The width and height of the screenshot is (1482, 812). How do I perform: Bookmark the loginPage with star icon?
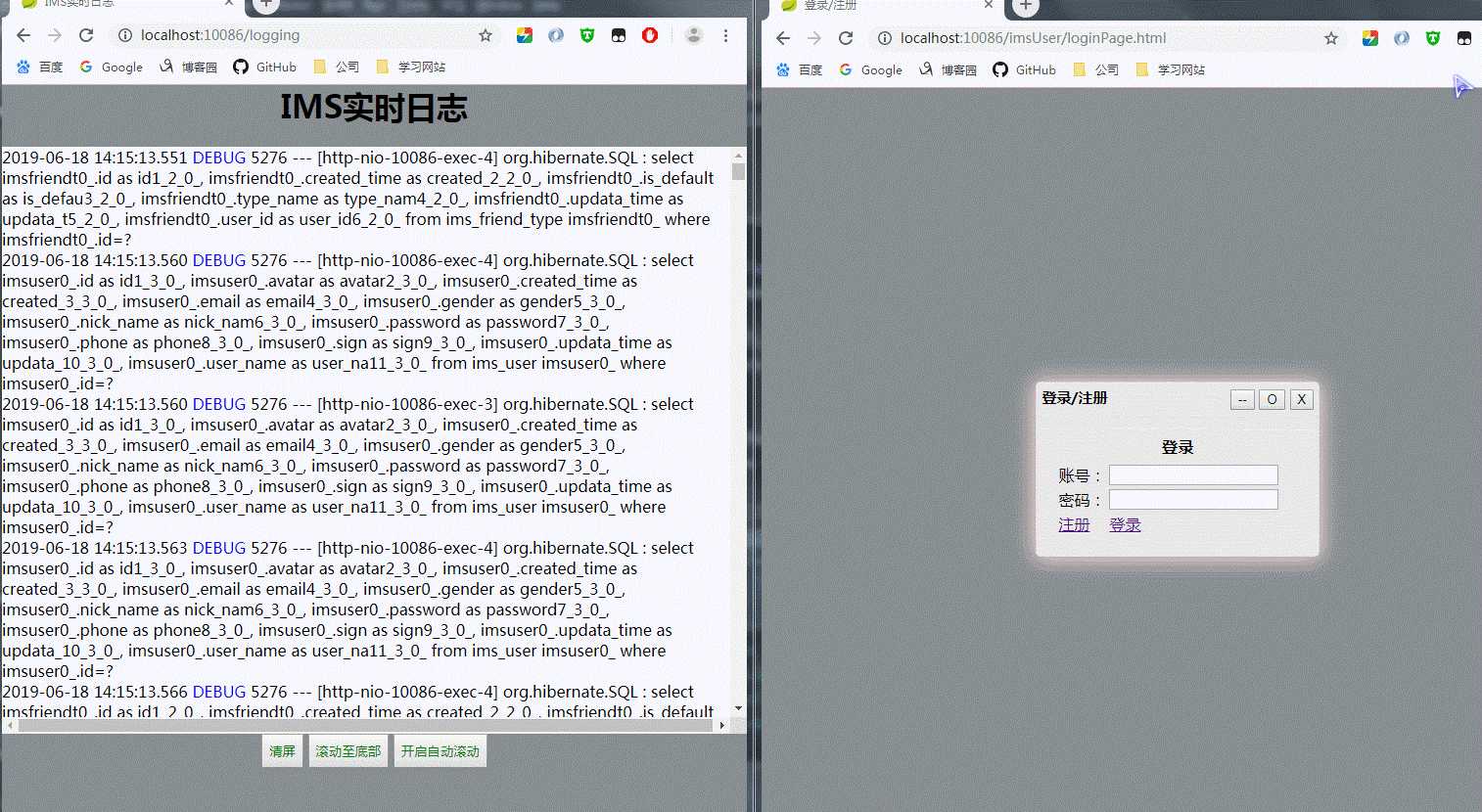coord(1331,38)
